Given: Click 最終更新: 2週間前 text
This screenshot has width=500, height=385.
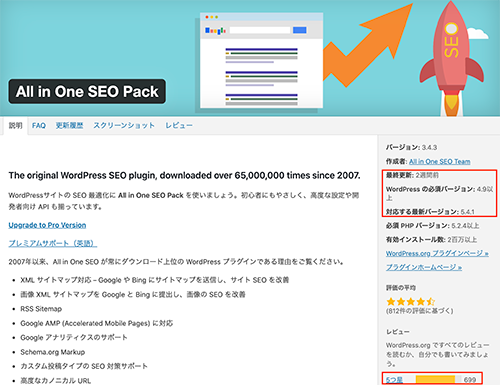Looking at the screenshot, I should click(x=412, y=175).
